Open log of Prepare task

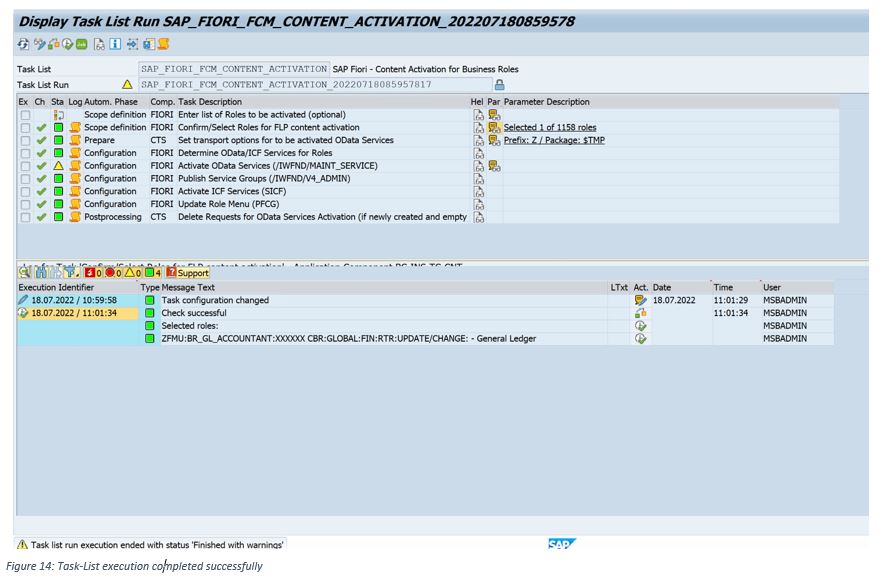[75, 140]
